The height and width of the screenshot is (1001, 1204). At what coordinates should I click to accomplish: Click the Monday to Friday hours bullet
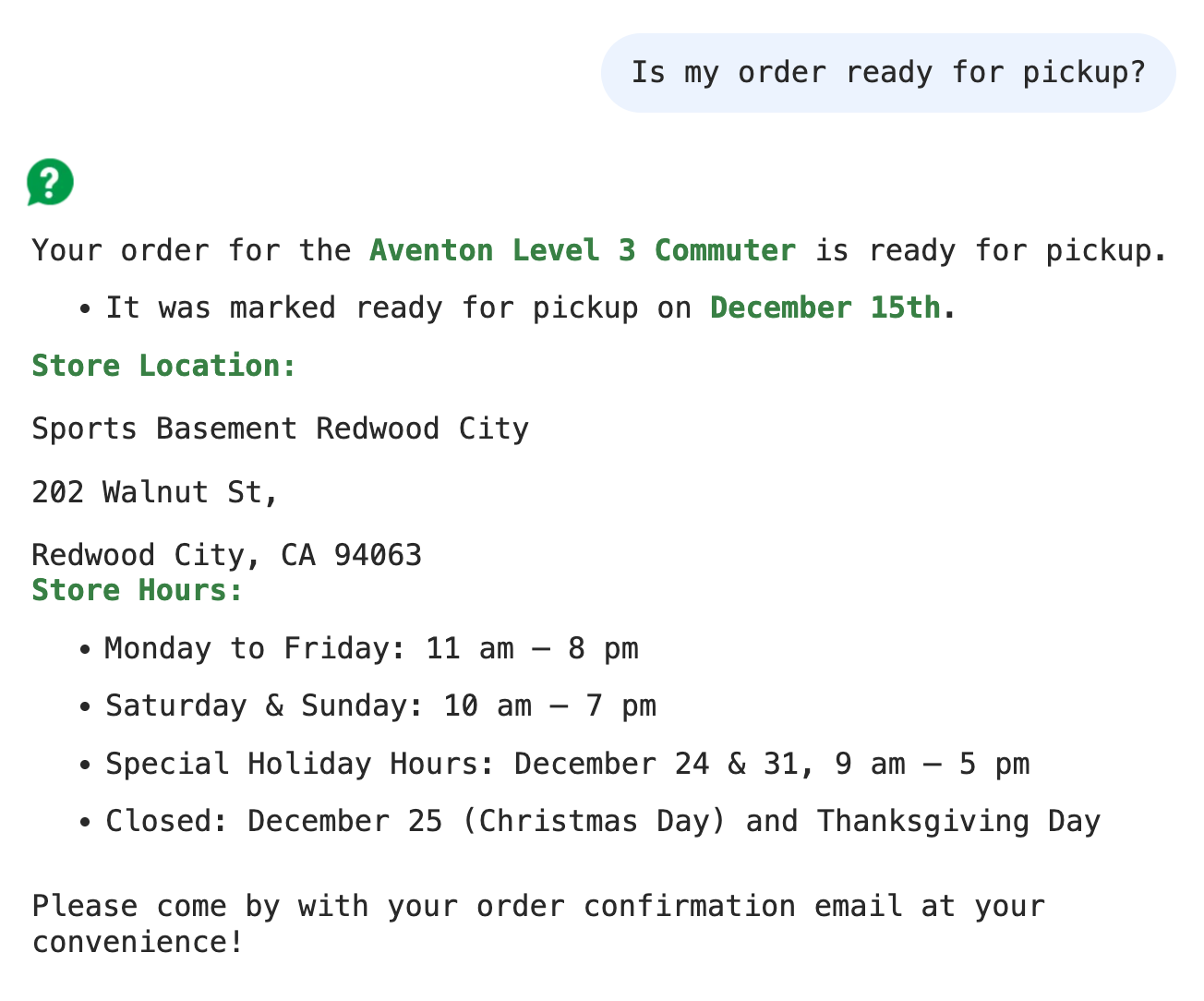pyautogui.click(x=372, y=648)
